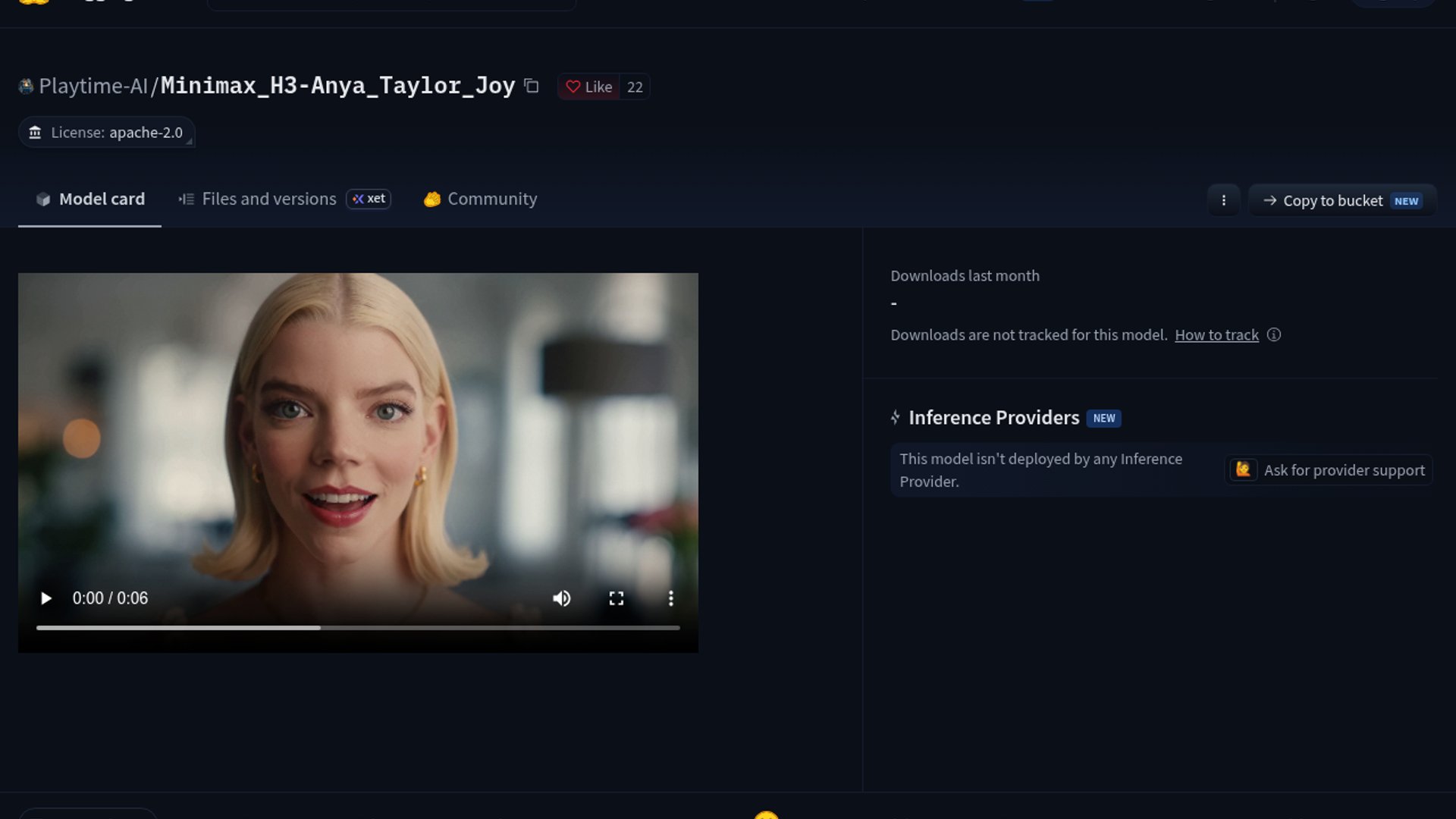Image resolution: width=1456 pixels, height=819 pixels.
Task: Open the Community tab
Action: [x=480, y=199]
